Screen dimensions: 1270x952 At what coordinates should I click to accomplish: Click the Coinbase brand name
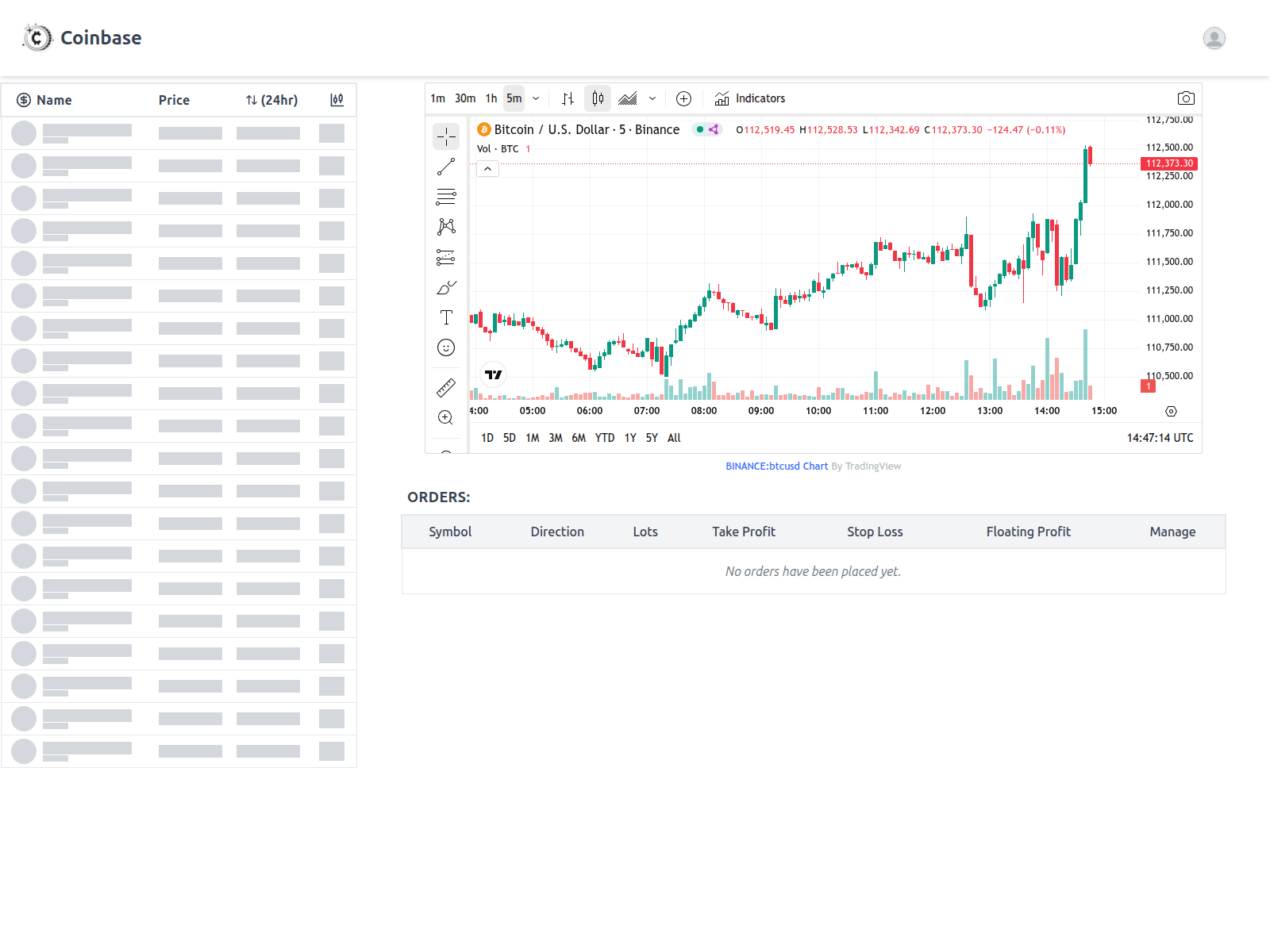click(x=101, y=37)
